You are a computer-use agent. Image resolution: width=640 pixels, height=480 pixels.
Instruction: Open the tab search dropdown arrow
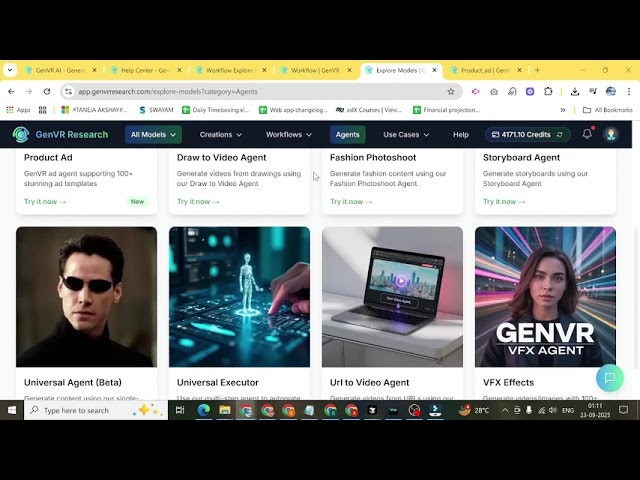[x=10, y=70]
